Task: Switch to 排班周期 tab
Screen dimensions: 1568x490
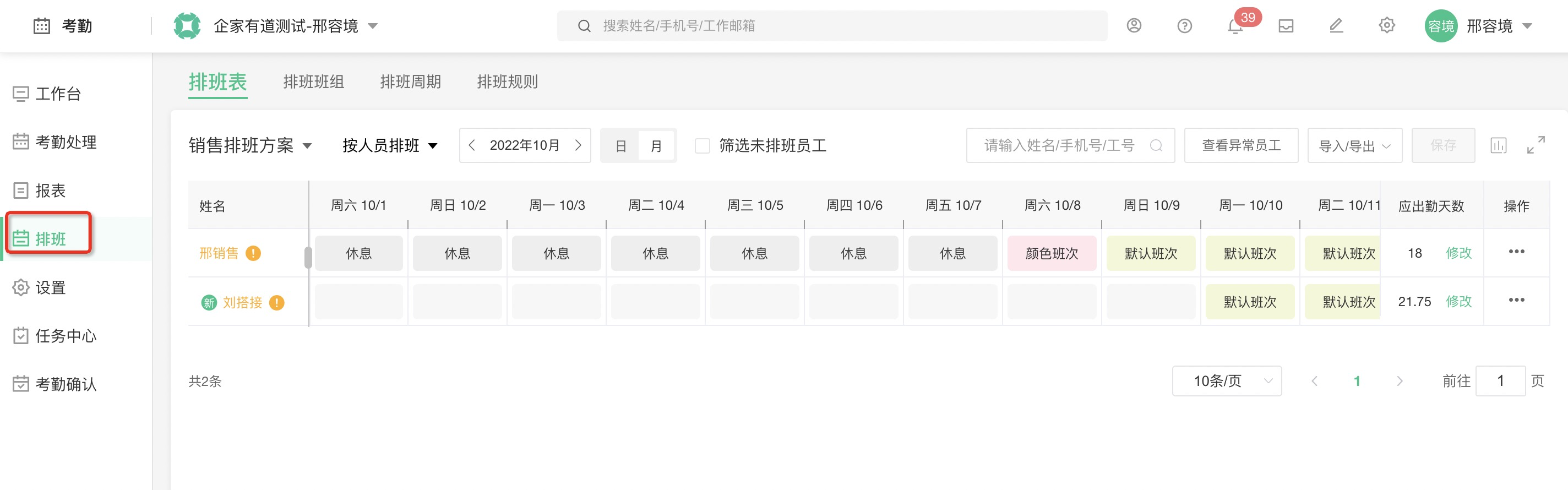Action: point(410,81)
